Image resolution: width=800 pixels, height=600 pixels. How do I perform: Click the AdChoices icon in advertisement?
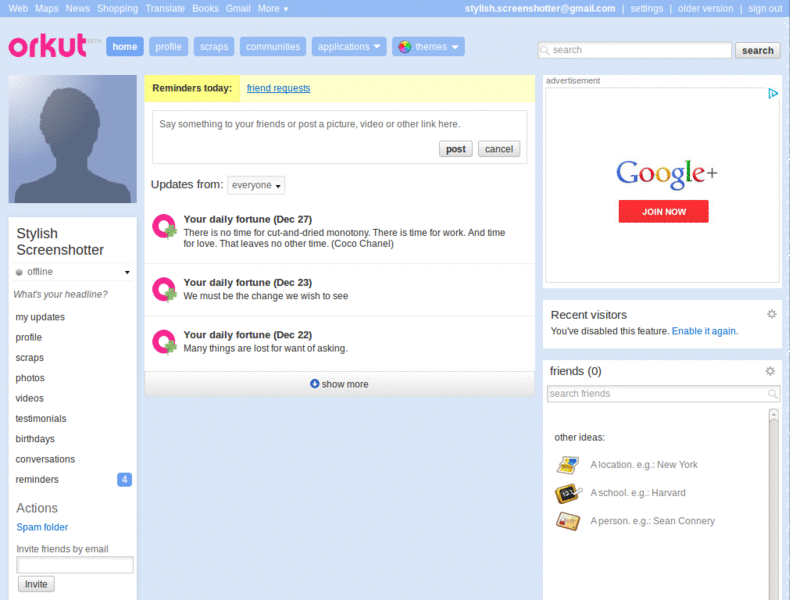[773, 93]
